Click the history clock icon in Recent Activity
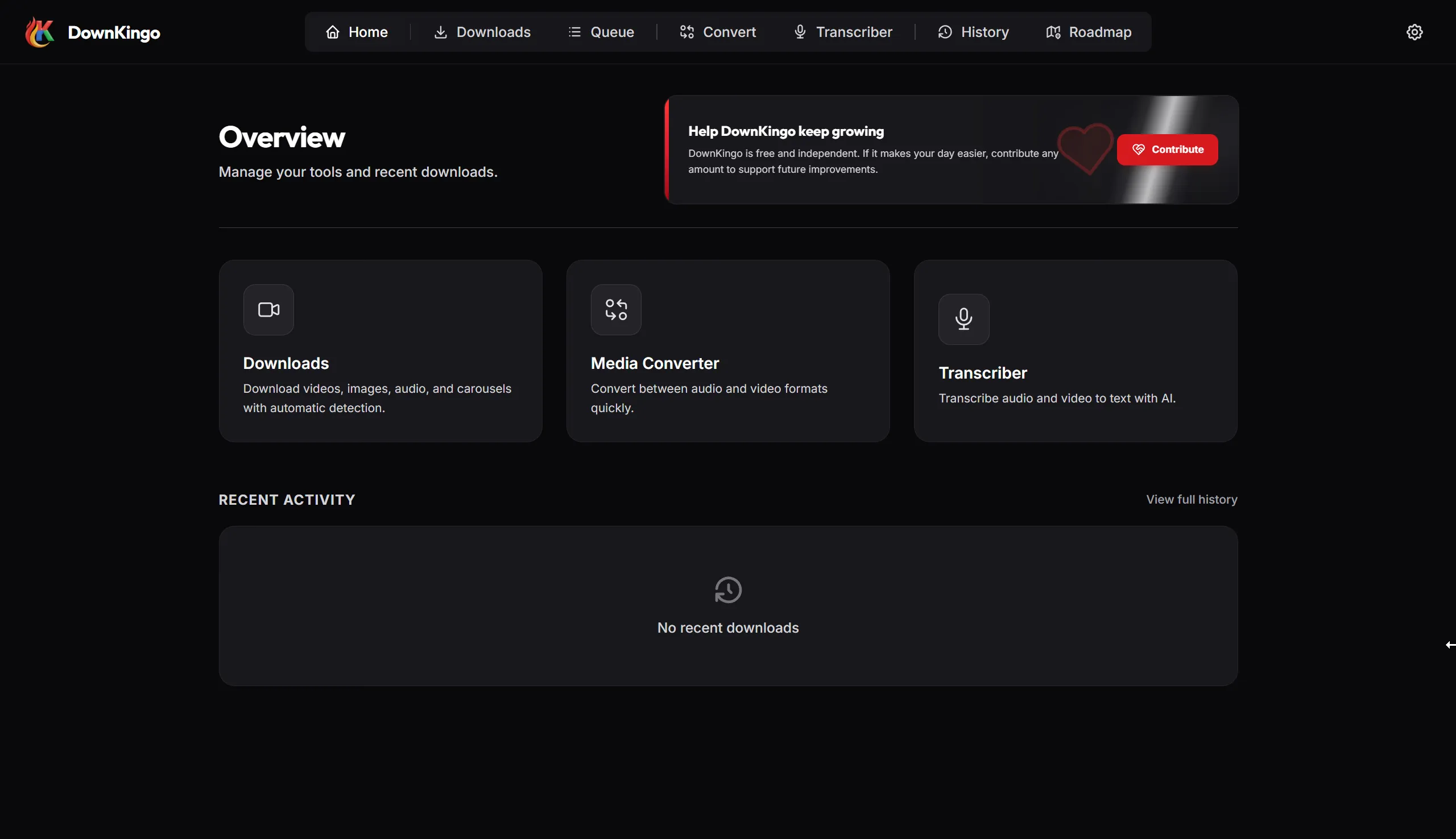The width and height of the screenshot is (1456, 839). coord(728,589)
